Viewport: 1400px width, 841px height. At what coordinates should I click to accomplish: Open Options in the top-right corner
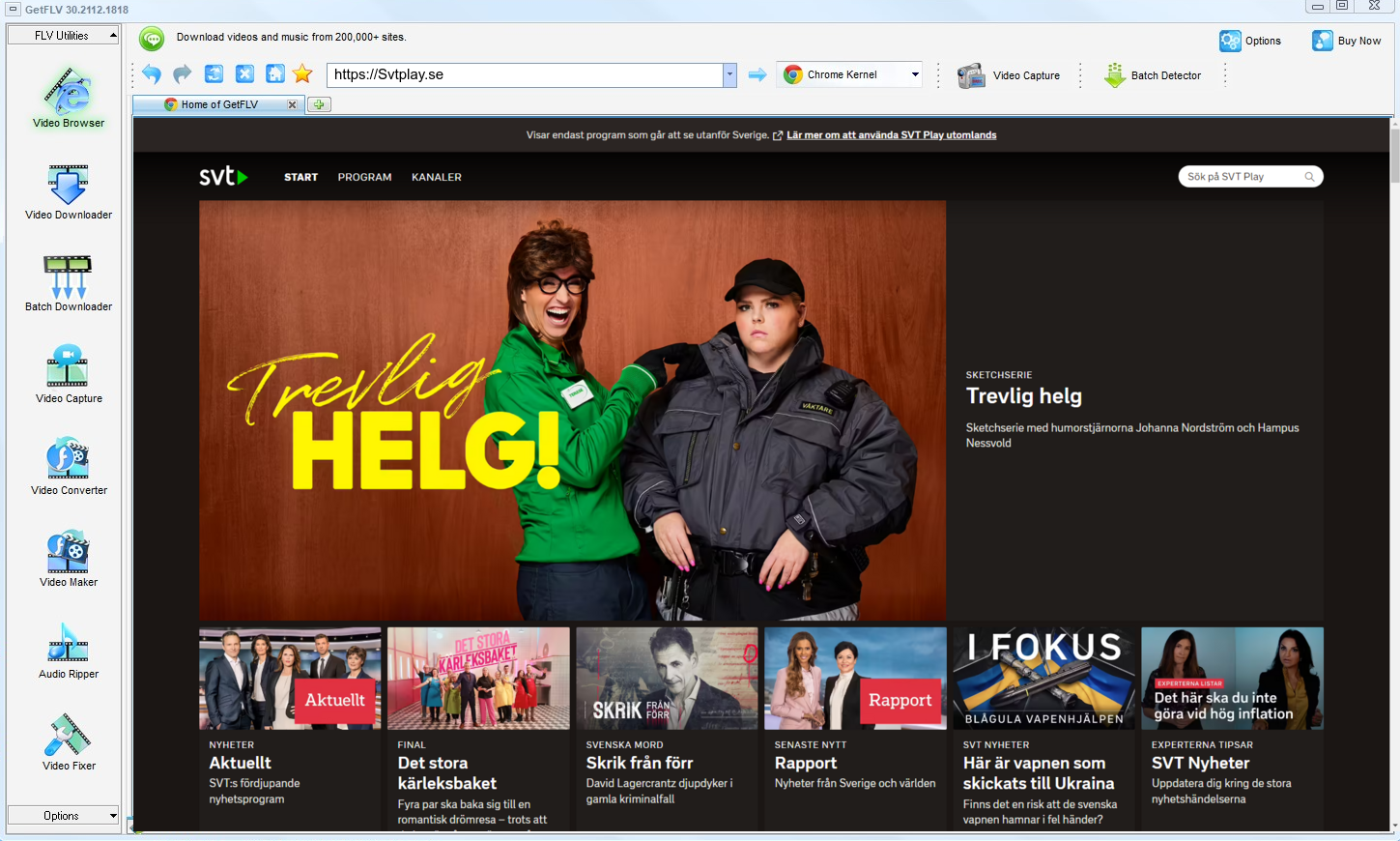point(1250,41)
